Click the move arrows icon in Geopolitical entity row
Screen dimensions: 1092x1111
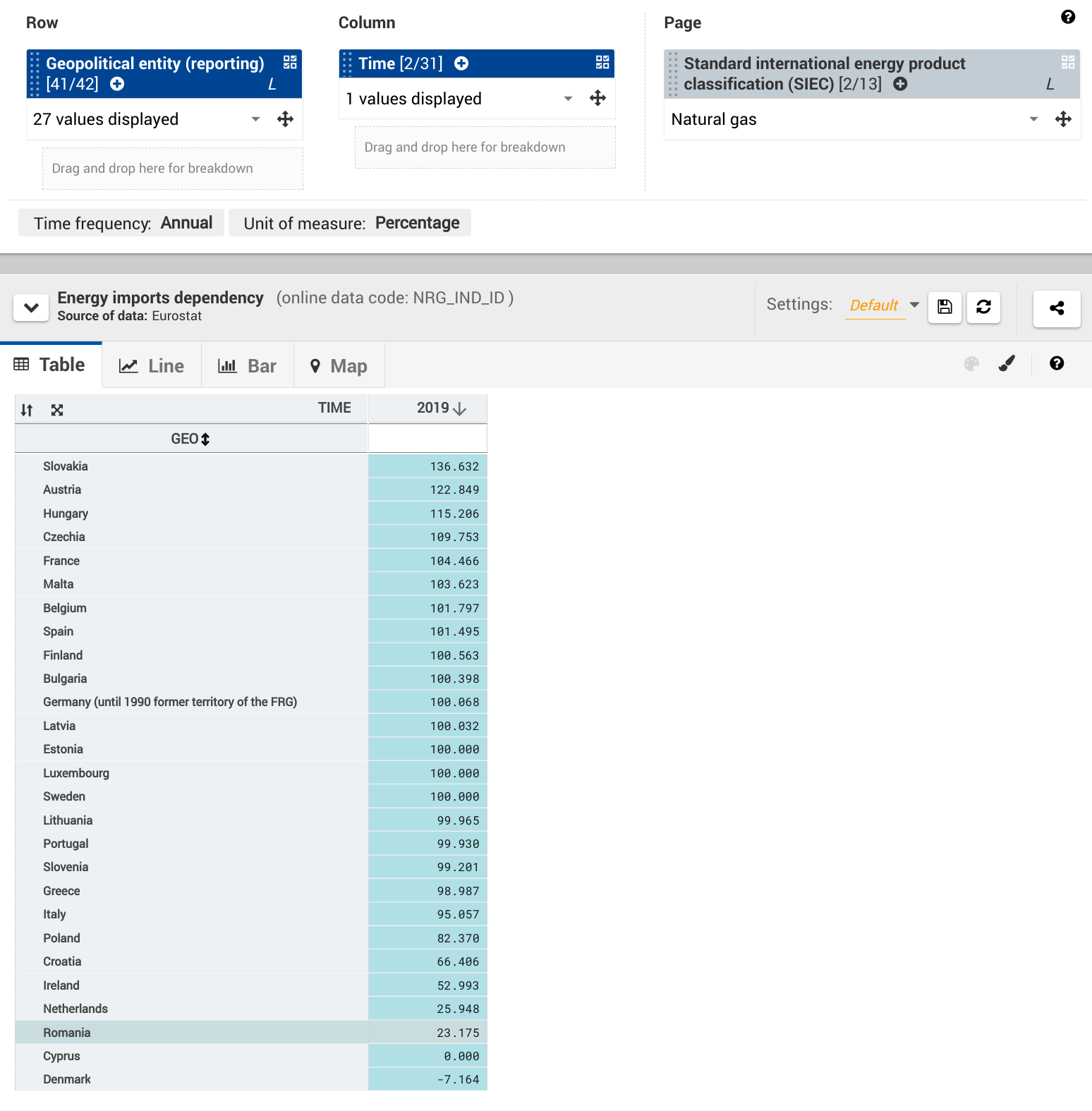(285, 119)
